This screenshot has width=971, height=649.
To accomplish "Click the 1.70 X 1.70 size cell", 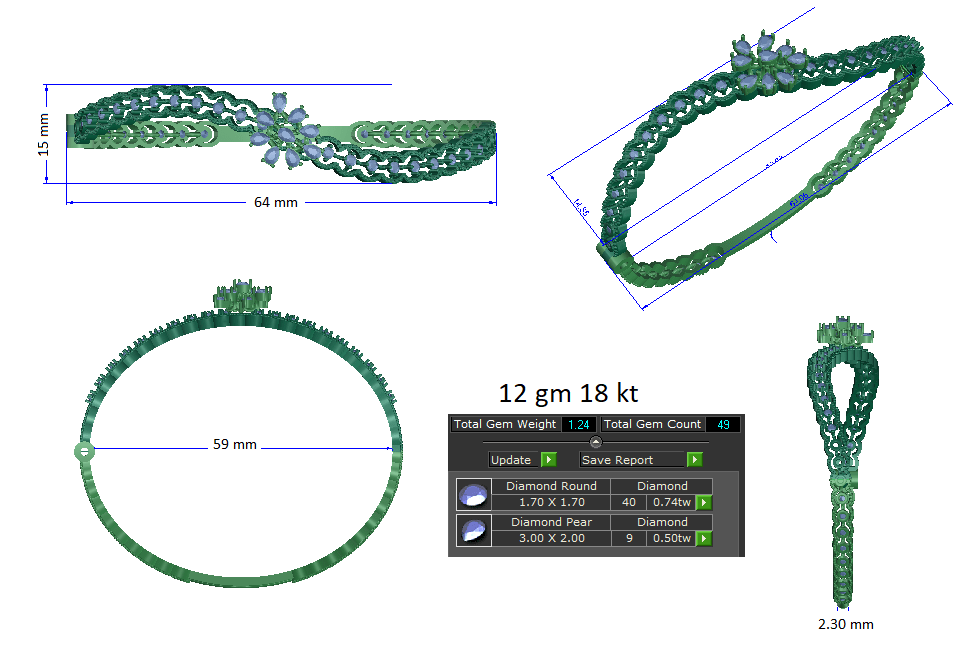I will point(551,503).
